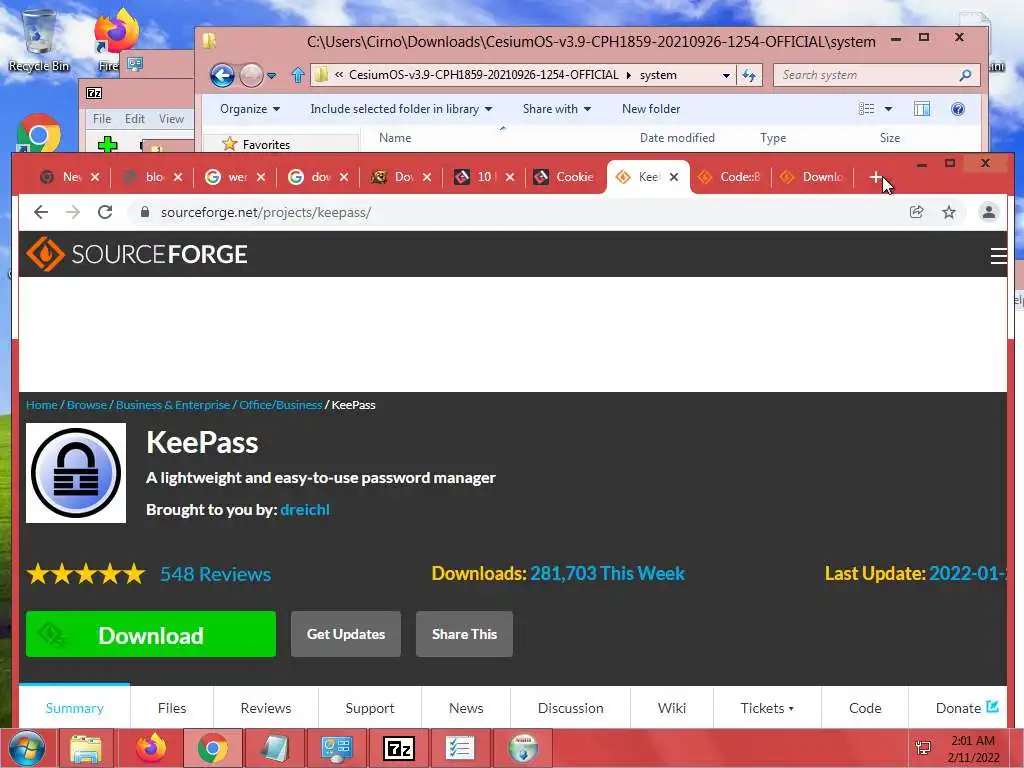
Task: Click the KeePass padlock project icon
Action: tap(76, 473)
